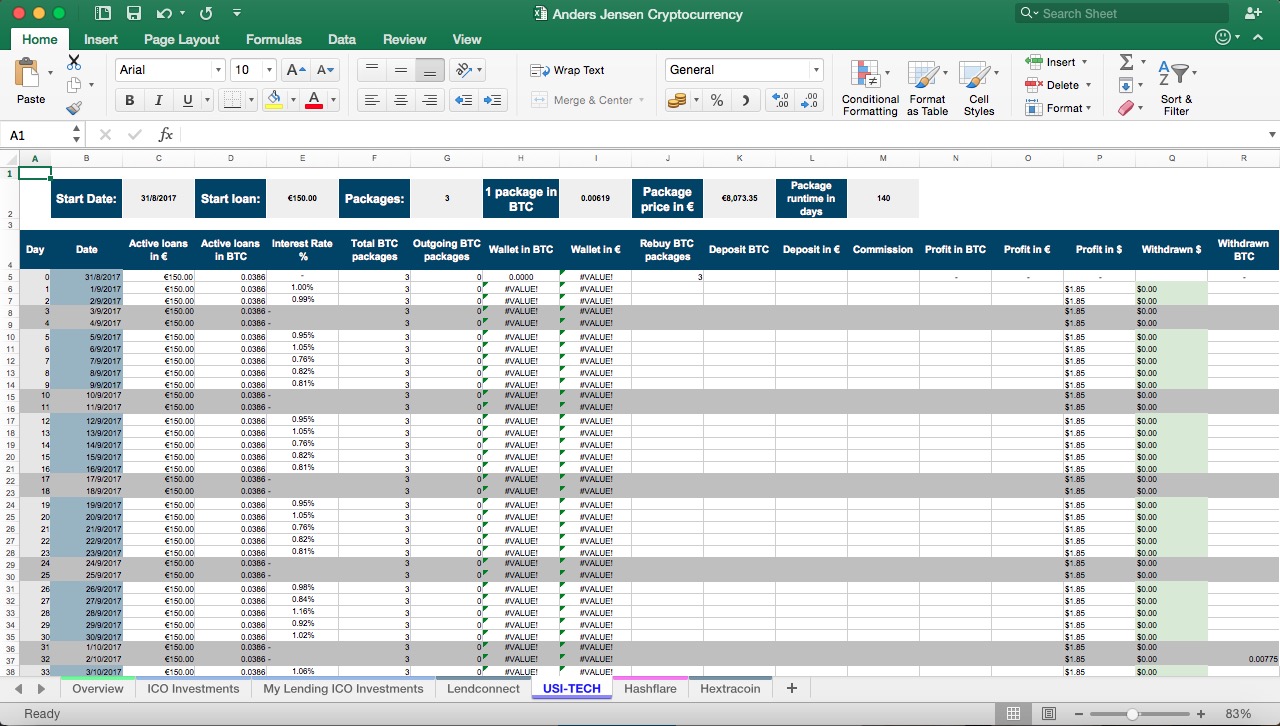Open the font size dropdown
Screen dimensions: 1280x726
269,70
